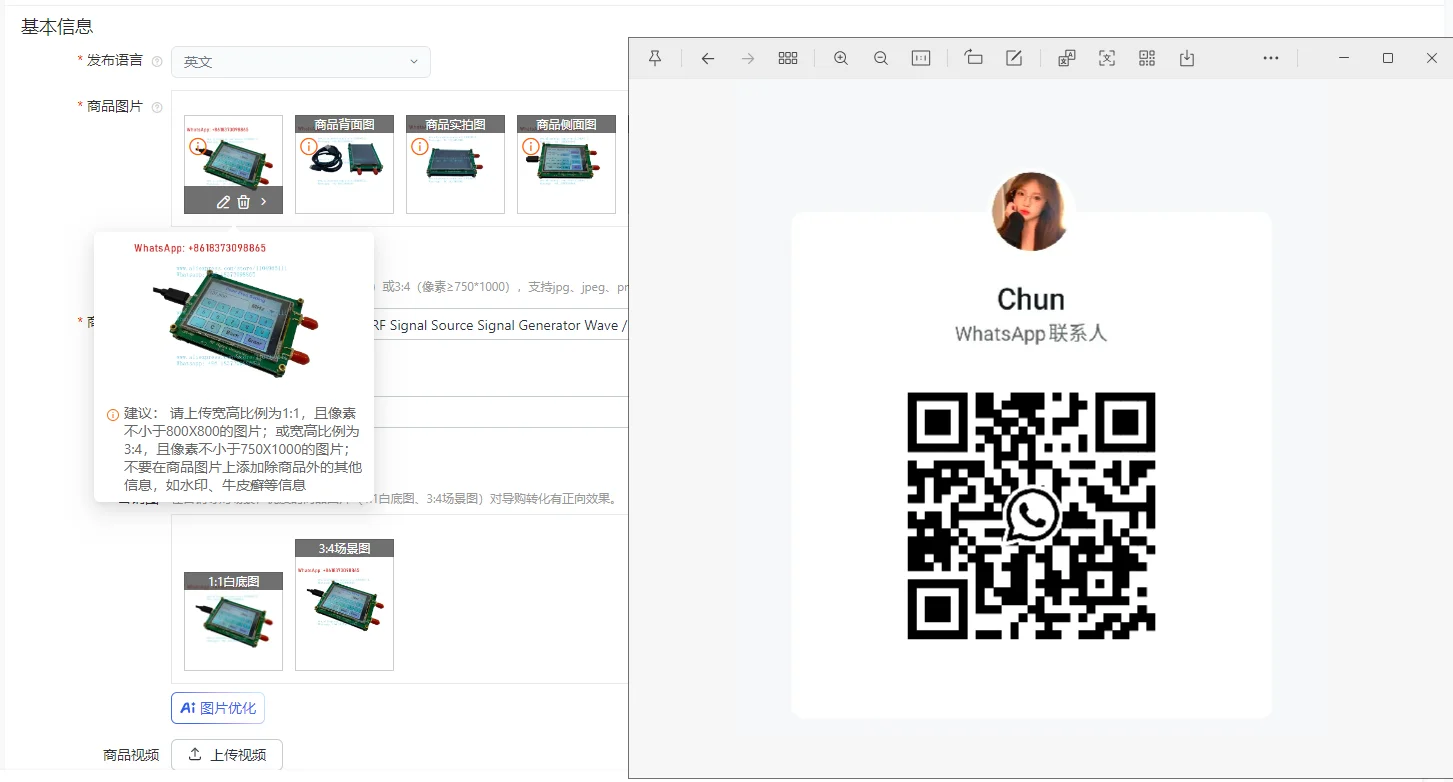1453x782 pixels.
Task: Open the 发布语言 dropdown showing 英文
Action: [x=301, y=62]
